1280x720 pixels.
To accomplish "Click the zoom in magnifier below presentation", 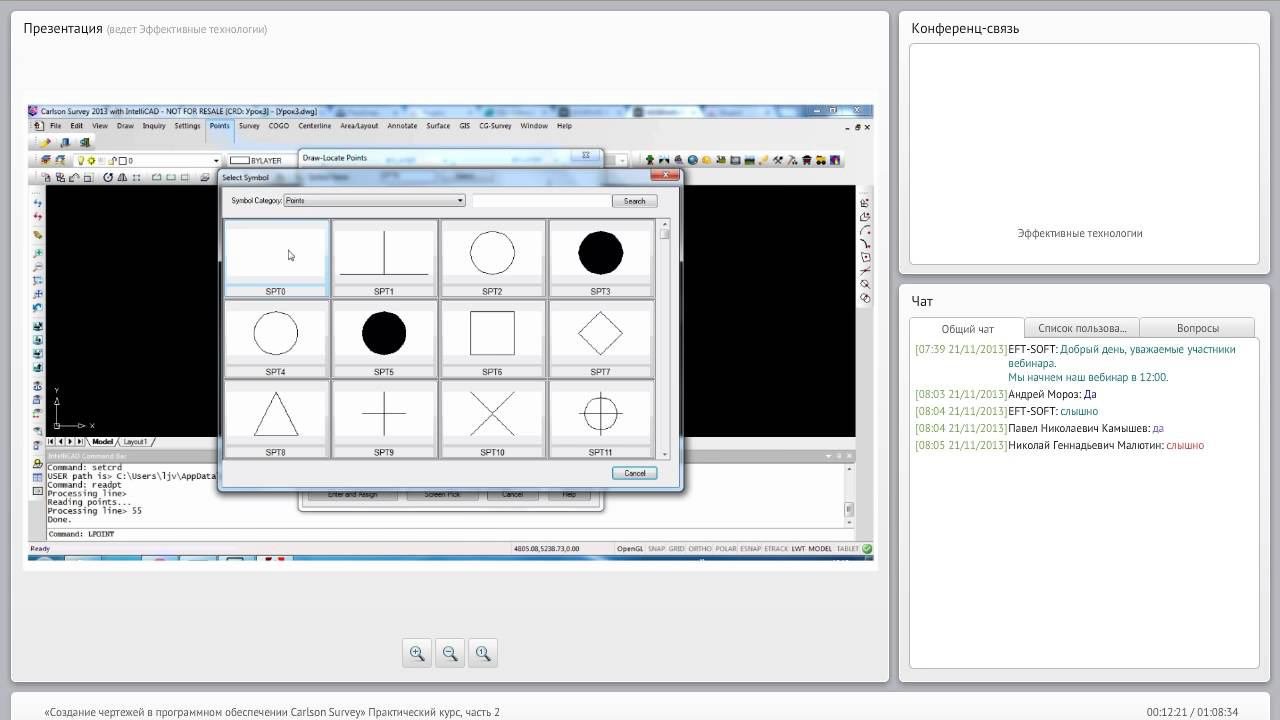I will click(417, 653).
